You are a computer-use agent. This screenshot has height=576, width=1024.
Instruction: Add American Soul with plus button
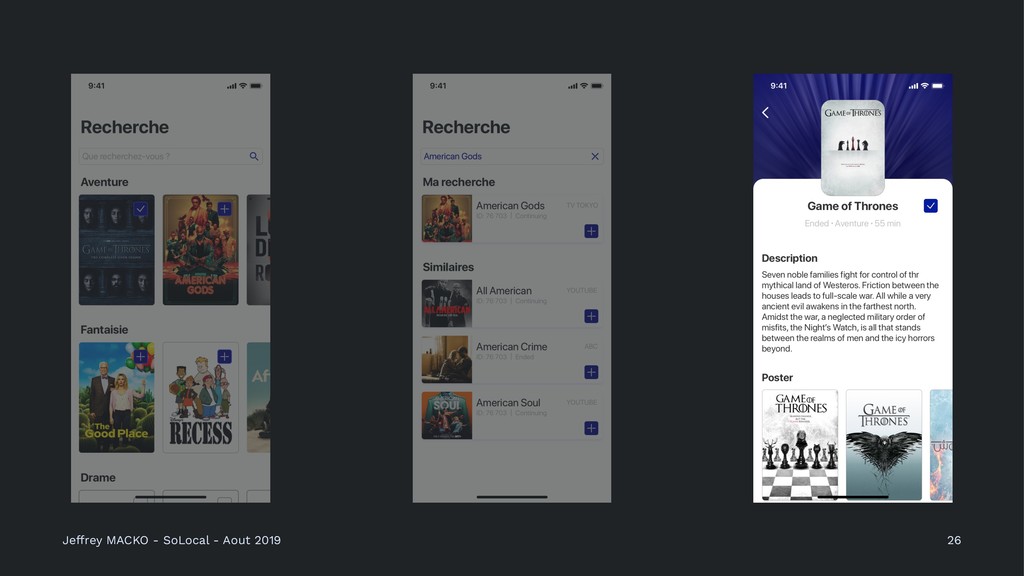591,428
